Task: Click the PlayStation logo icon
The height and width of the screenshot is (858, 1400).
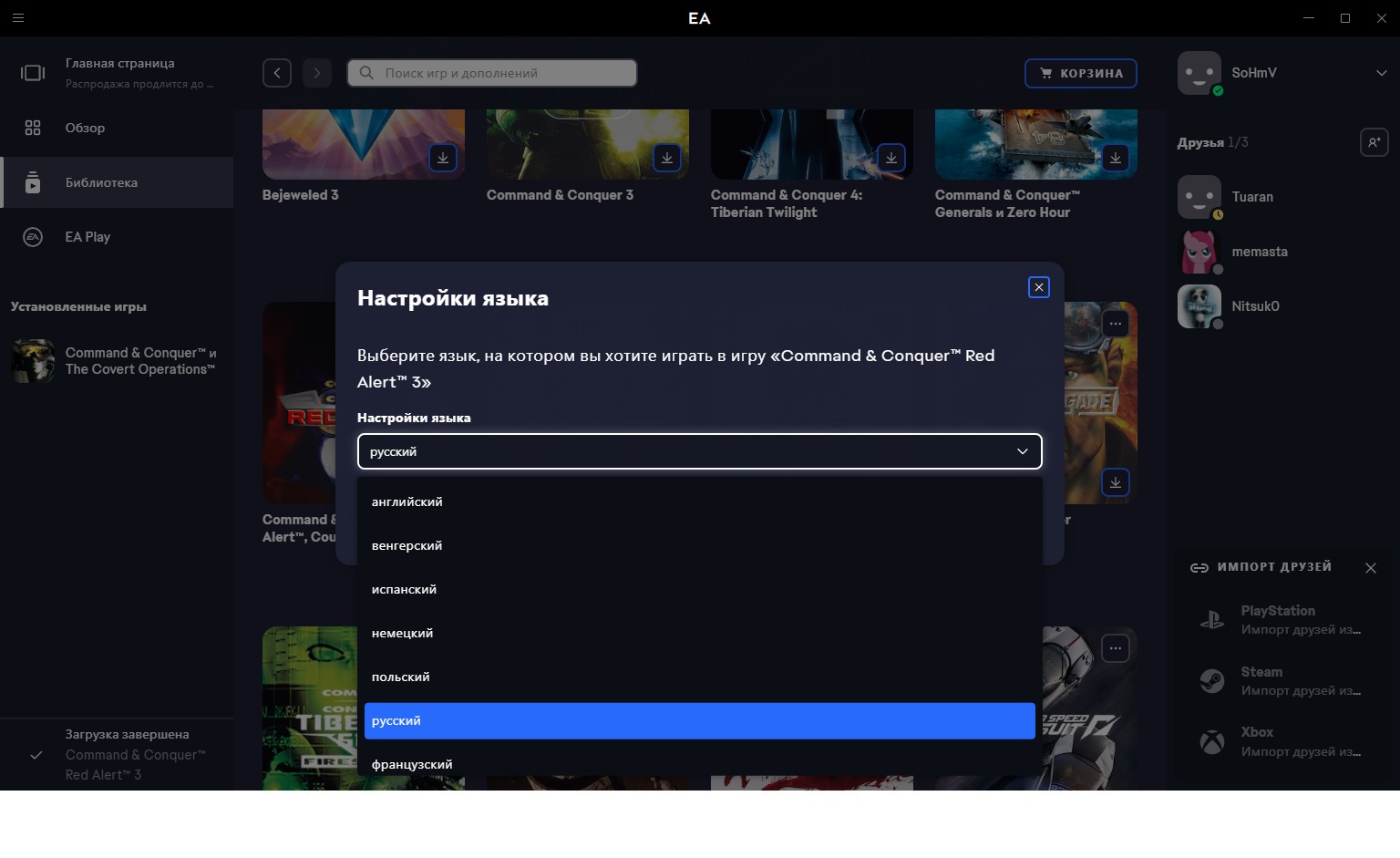Action: (1212, 620)
